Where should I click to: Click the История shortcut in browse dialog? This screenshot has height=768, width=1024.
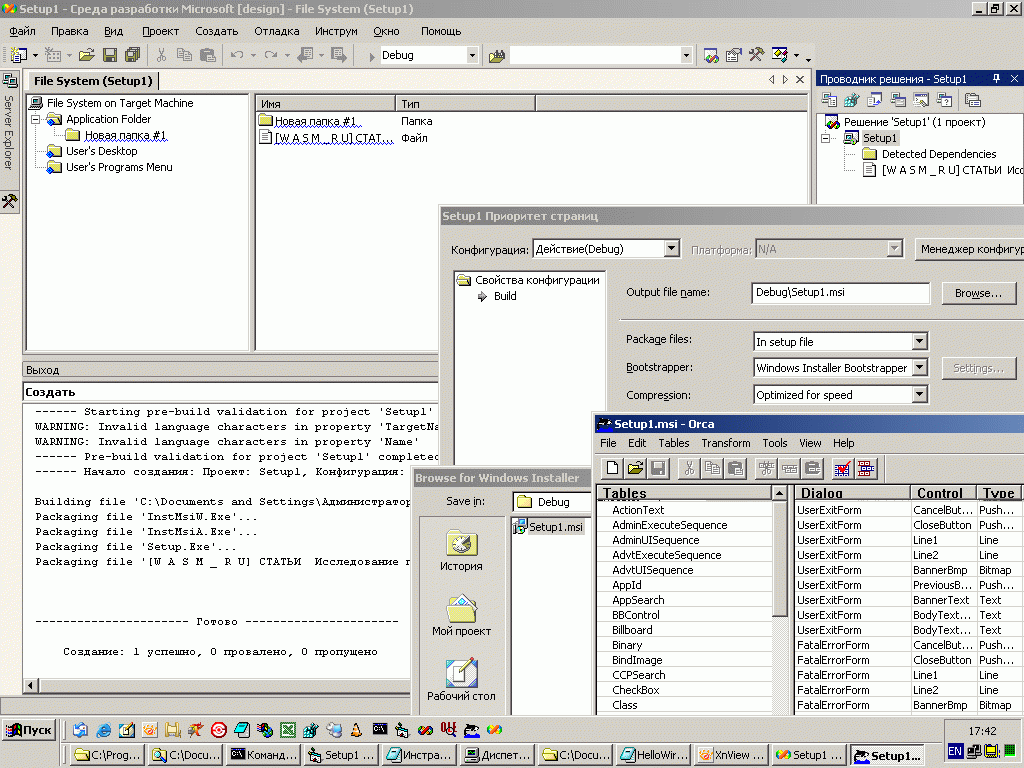pos(461,551)
